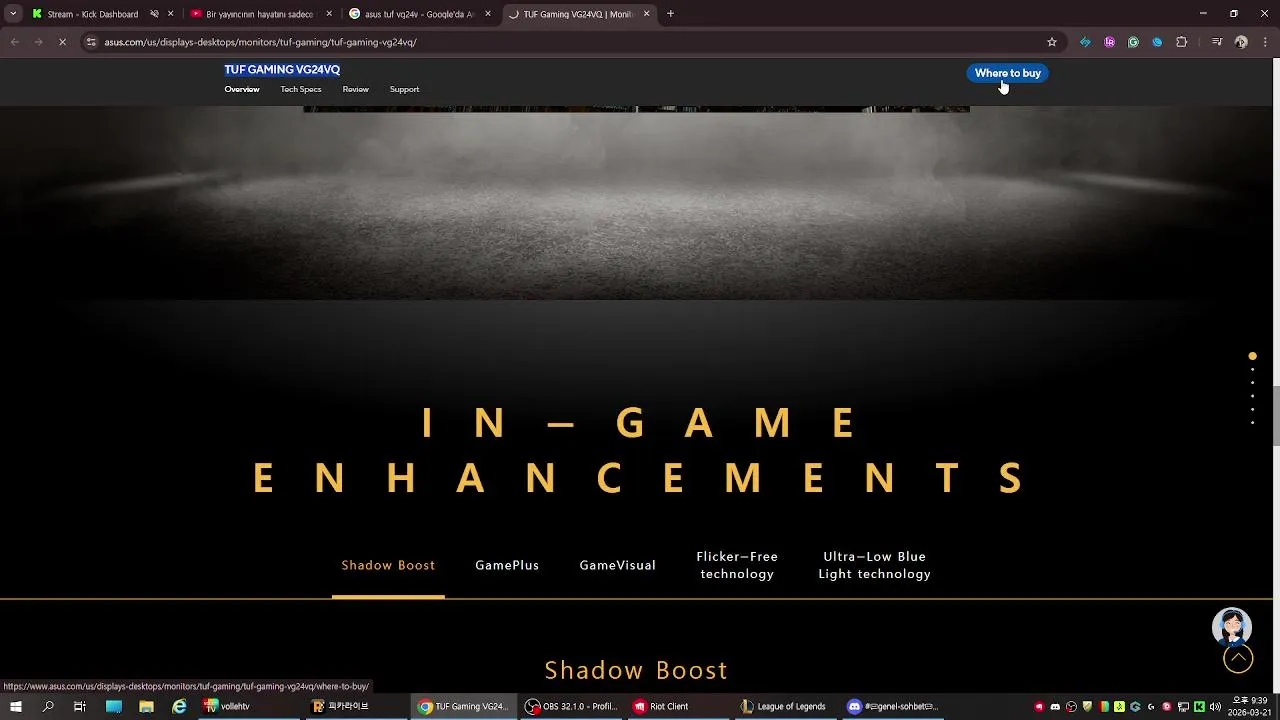Switch to vollehtv taskbar window
The height and width of the screenshot is (720, 1280).
coord(248,706)
